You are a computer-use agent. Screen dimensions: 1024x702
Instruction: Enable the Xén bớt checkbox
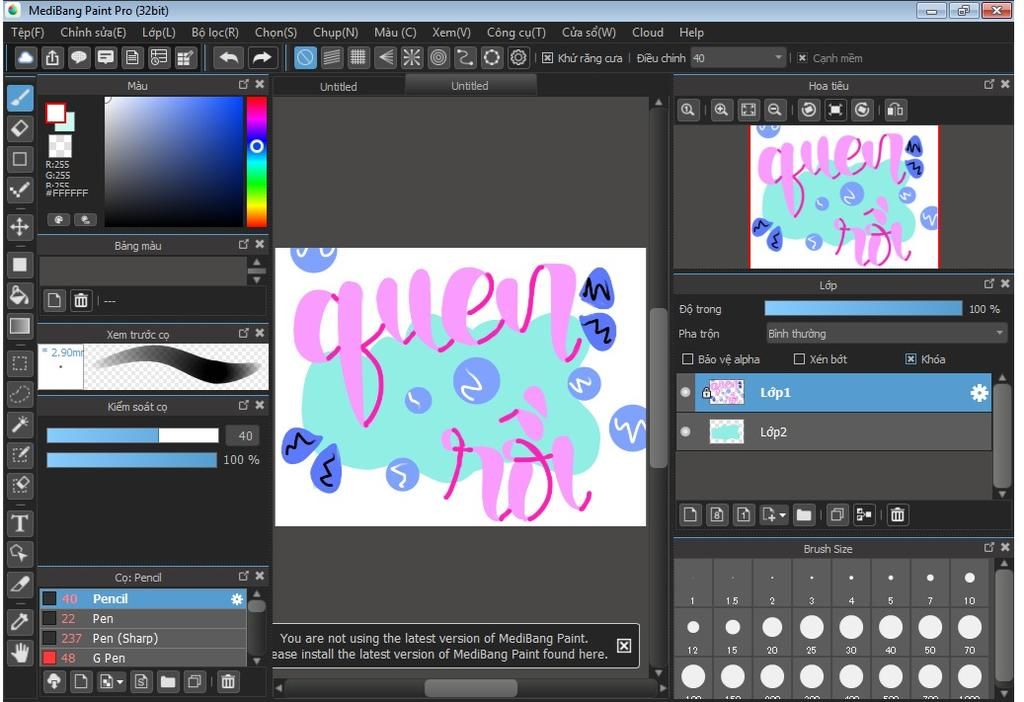(x=799, y=359)
